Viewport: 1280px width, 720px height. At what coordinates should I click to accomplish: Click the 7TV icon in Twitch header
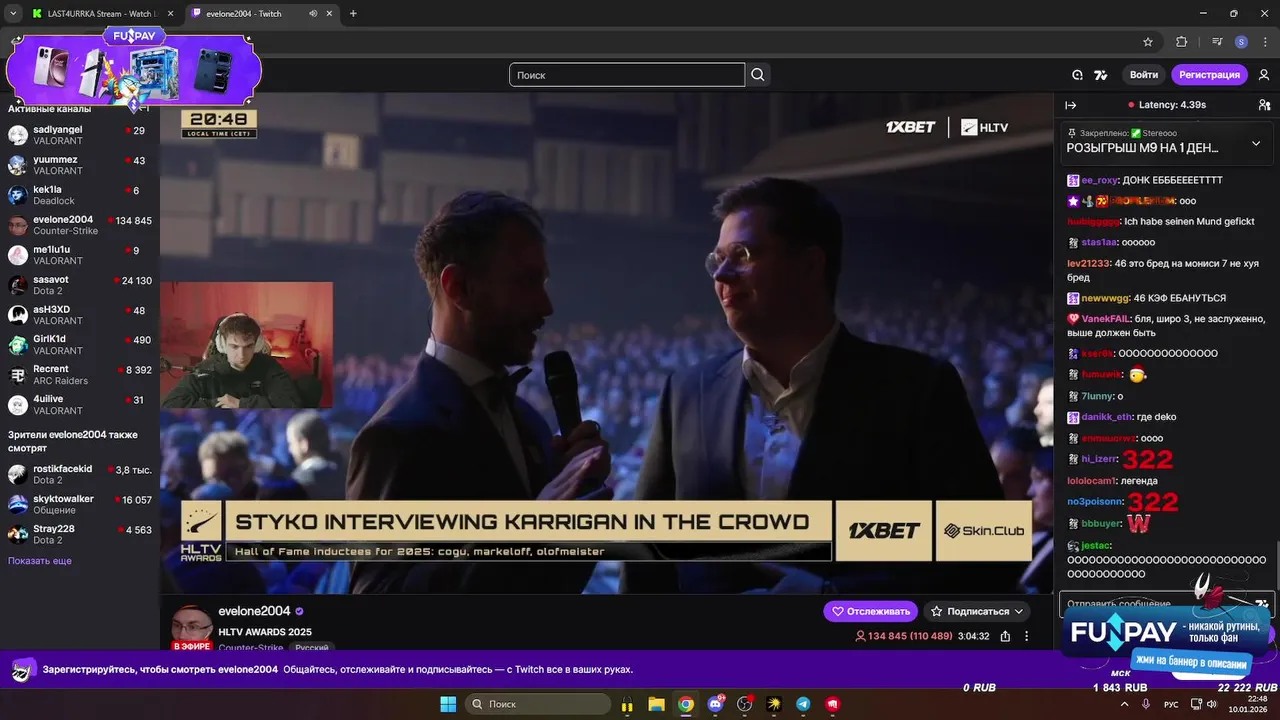pos(1101,75)
